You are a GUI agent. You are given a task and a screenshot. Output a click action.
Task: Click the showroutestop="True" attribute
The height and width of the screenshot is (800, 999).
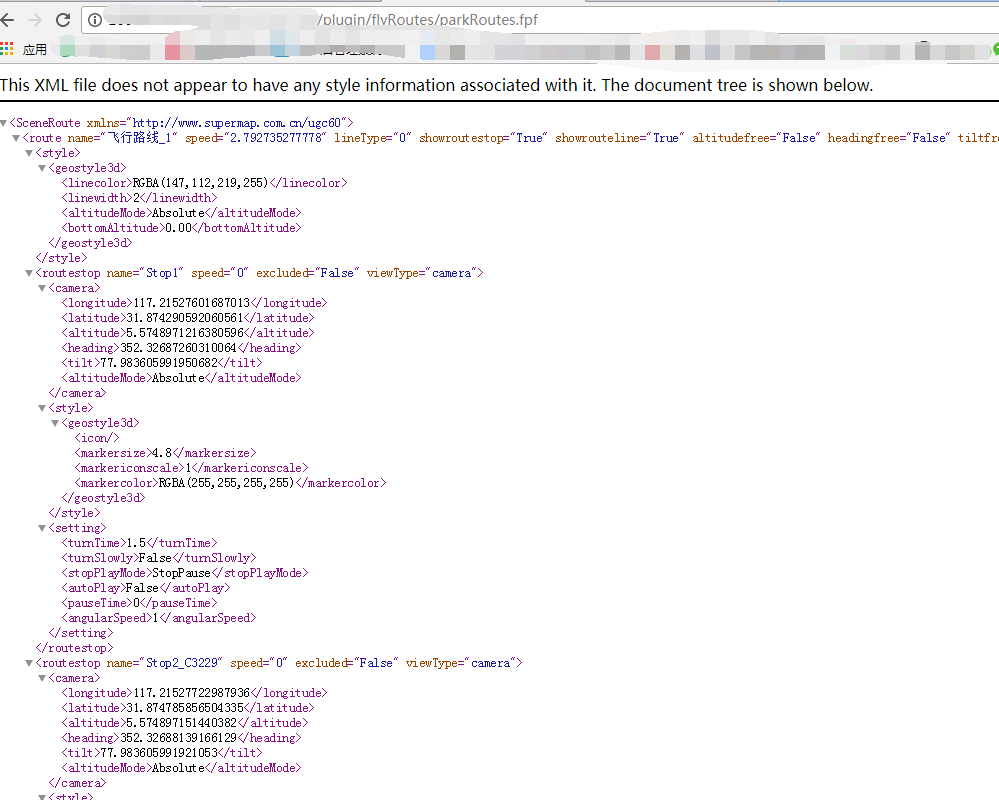(483, 138)
